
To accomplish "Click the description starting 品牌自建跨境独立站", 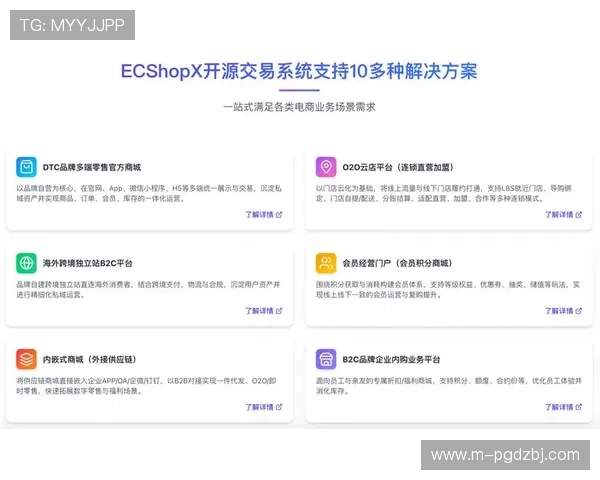I will pyautogui.click(x=148, y=289).
